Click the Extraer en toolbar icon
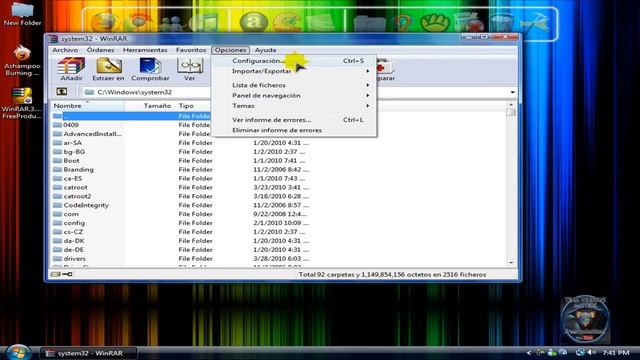640x360 pixels. tap(108, 69)
